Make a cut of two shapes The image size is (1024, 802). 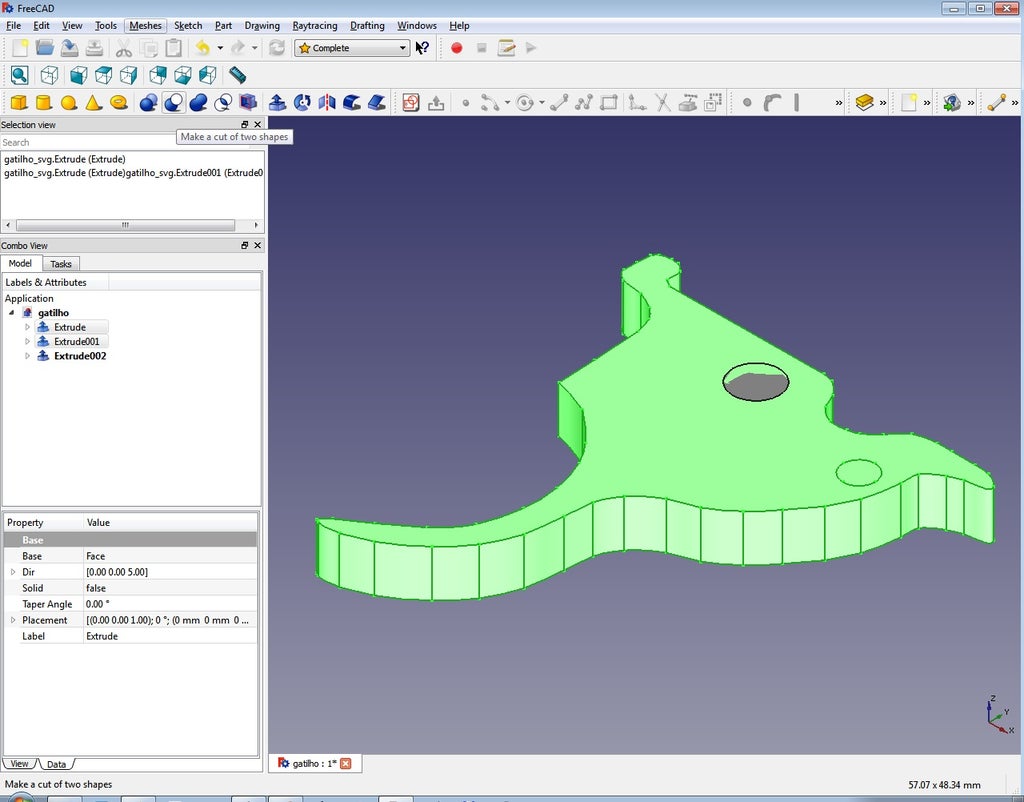click(x=174, y=102)
